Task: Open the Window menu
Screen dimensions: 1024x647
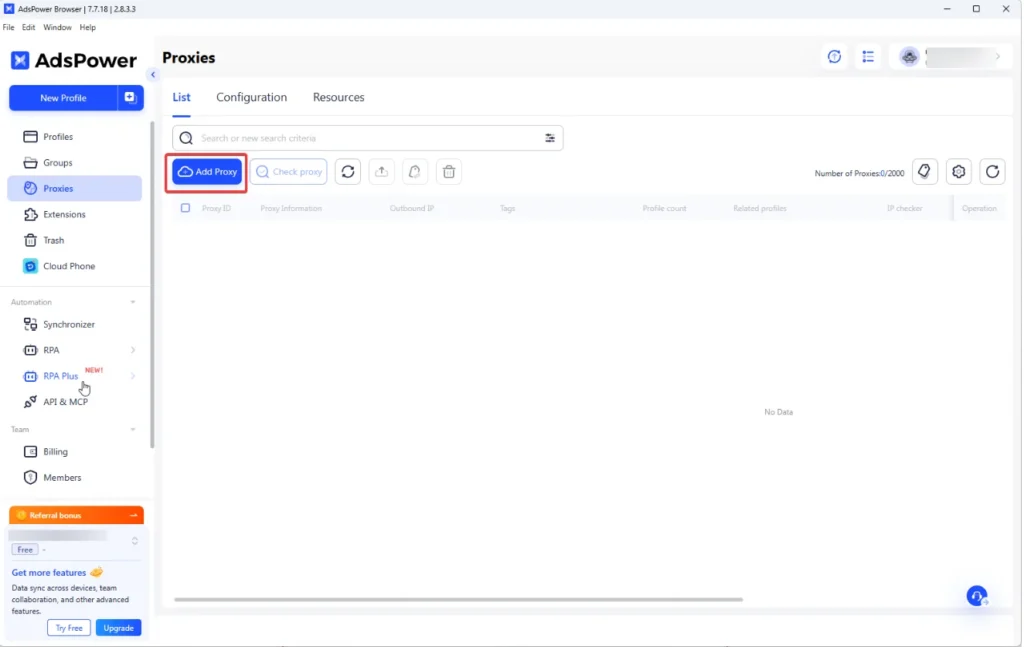Action: point(56,27)
